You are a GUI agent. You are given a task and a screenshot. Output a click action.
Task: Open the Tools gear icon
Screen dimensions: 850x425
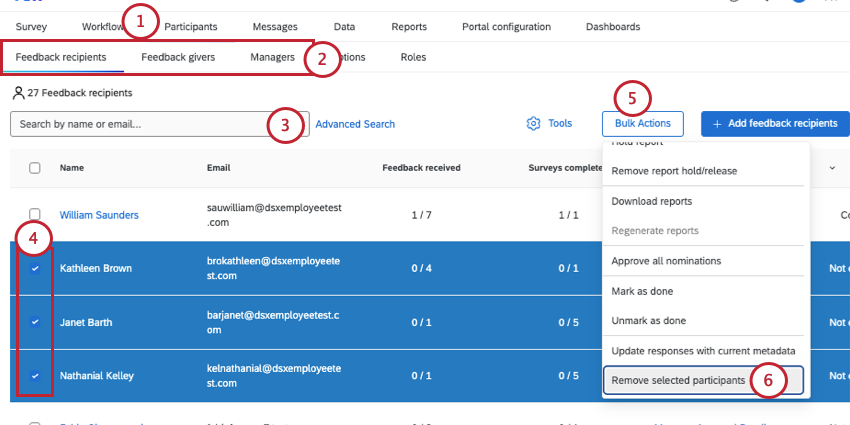[533, 124]
